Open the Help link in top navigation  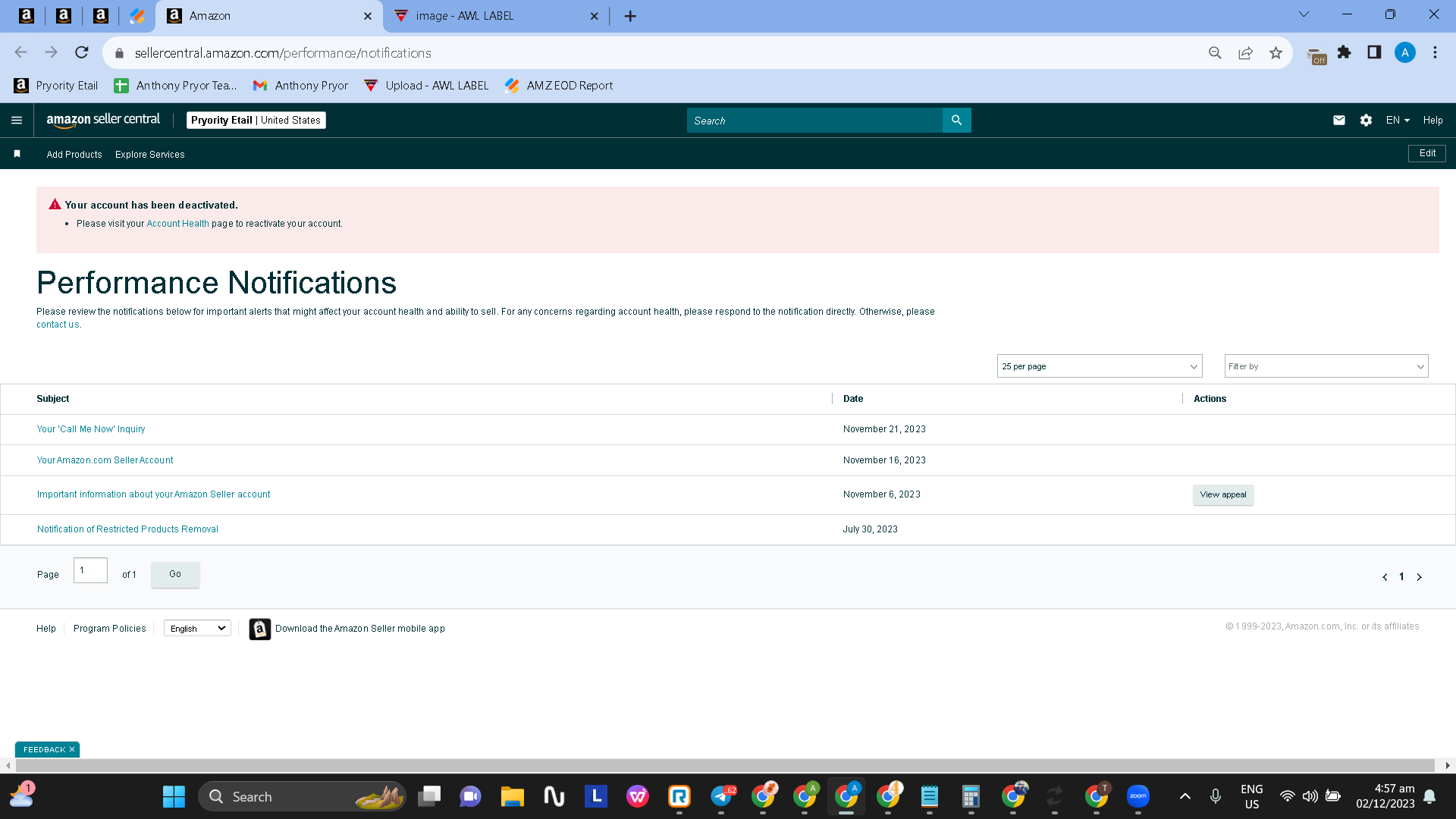[1432, 120]
